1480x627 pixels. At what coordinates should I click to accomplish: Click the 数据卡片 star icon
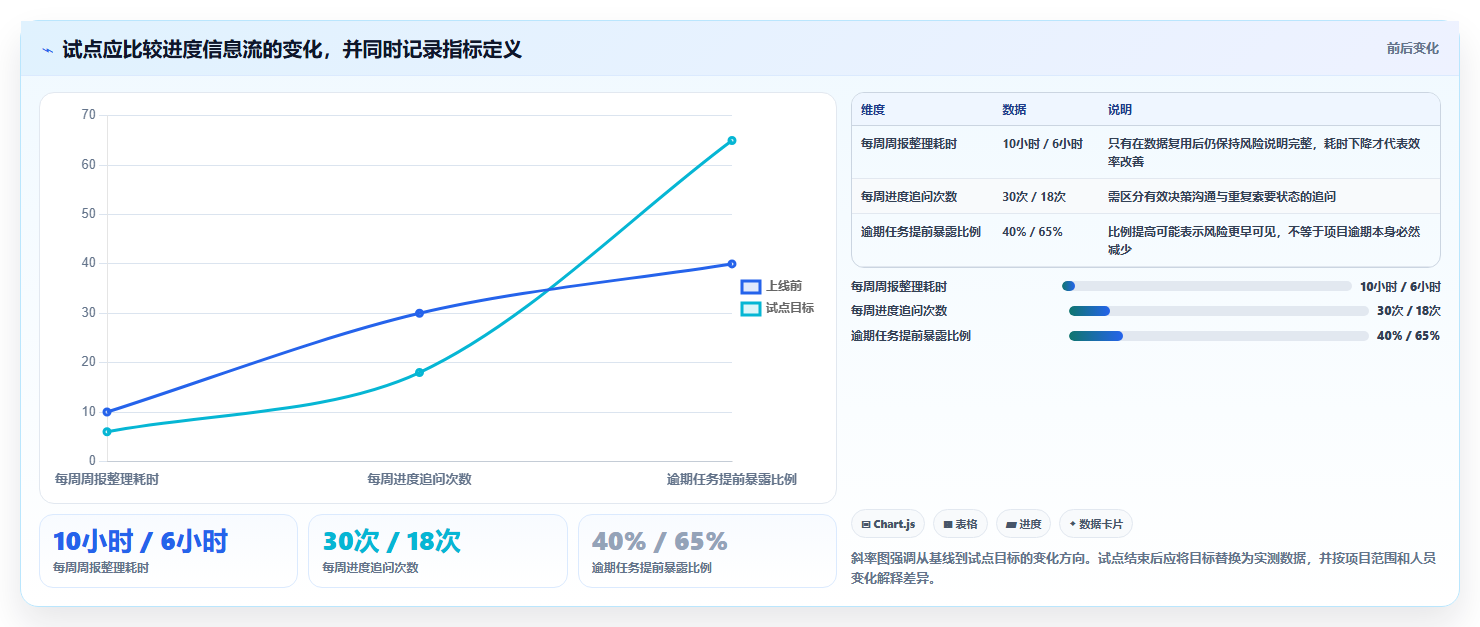click(x=1073, y=524)
